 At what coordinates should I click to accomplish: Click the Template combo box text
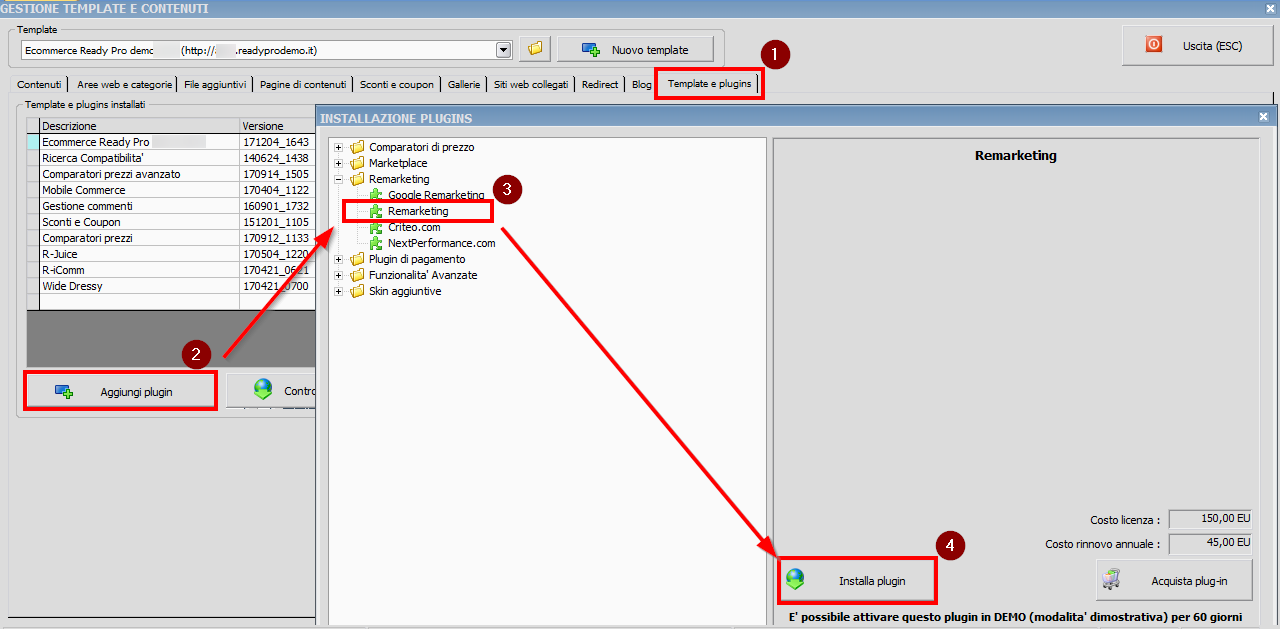(258, 49)
